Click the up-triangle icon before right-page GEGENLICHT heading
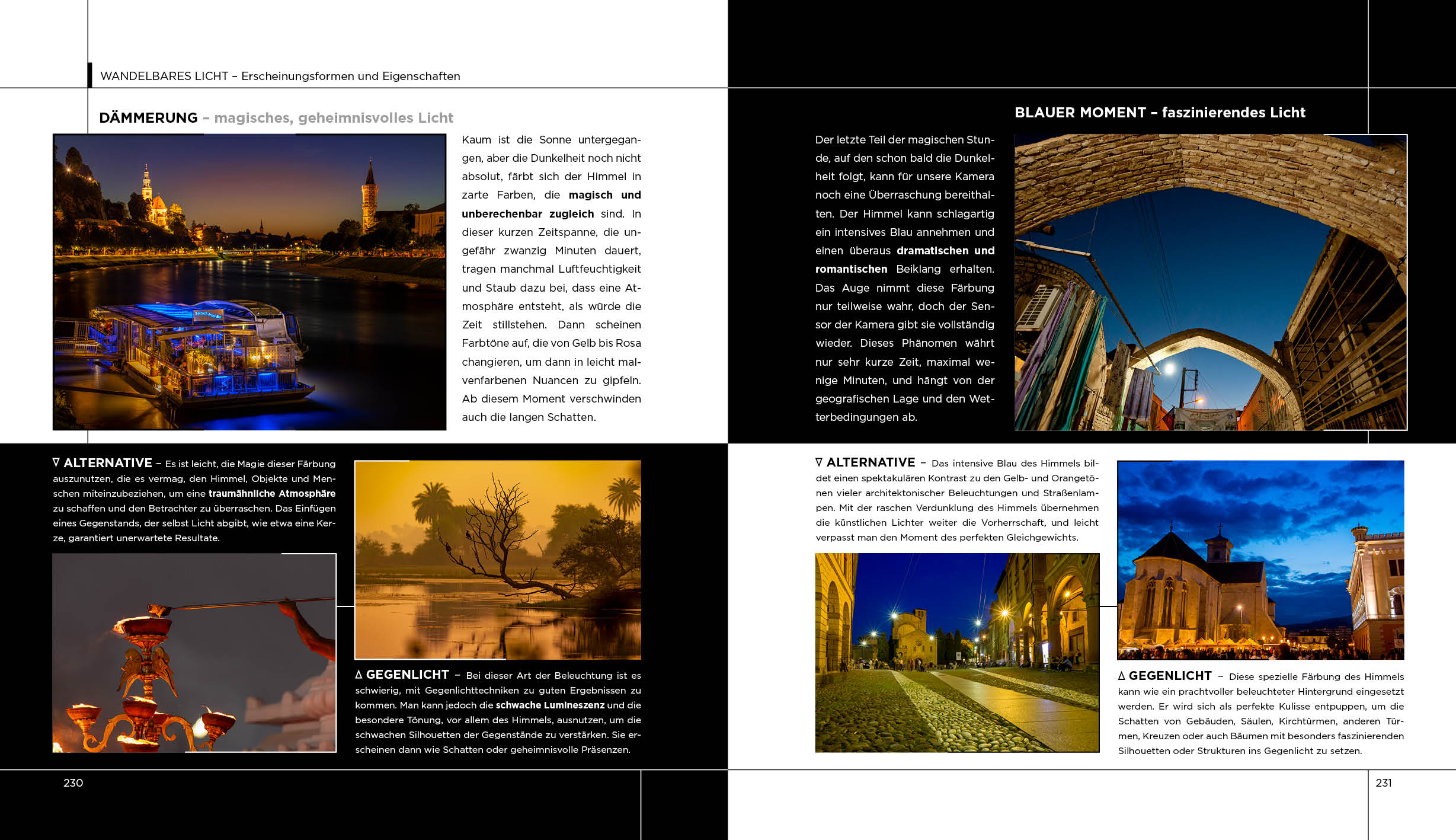 click(1121, 676)
